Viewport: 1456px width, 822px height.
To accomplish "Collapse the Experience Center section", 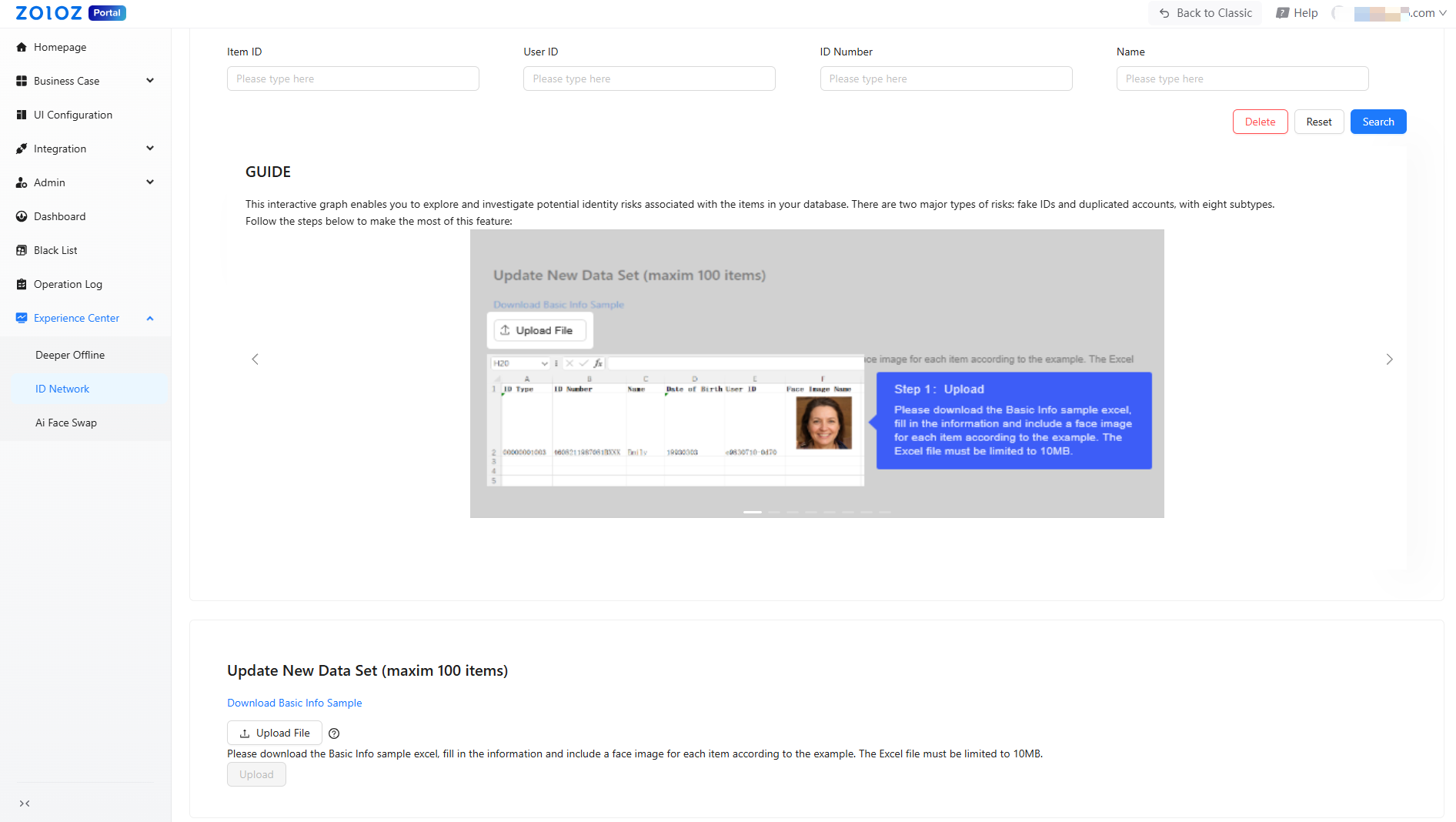I will click(150, 318).
